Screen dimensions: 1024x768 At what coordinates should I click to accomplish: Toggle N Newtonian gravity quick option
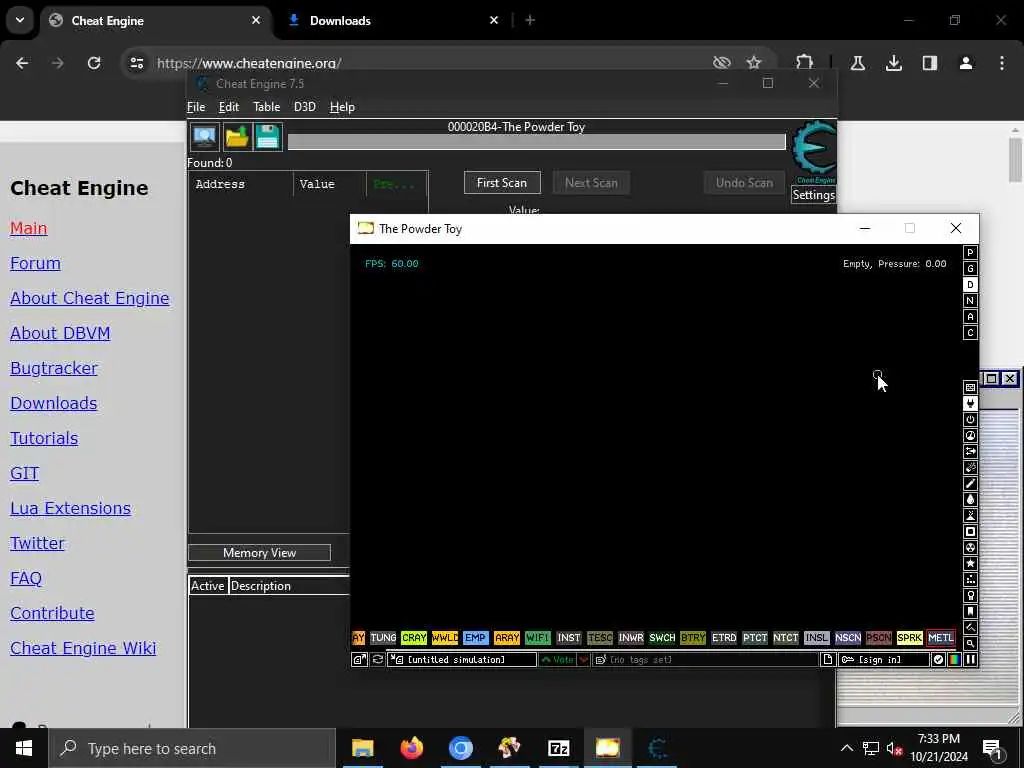coord(970,300)
